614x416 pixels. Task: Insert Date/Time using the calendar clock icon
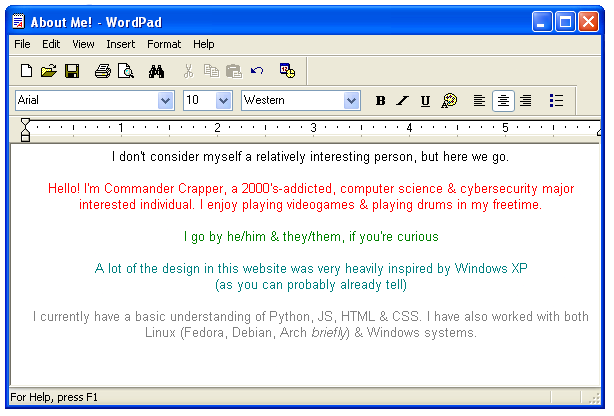(287, 71)
